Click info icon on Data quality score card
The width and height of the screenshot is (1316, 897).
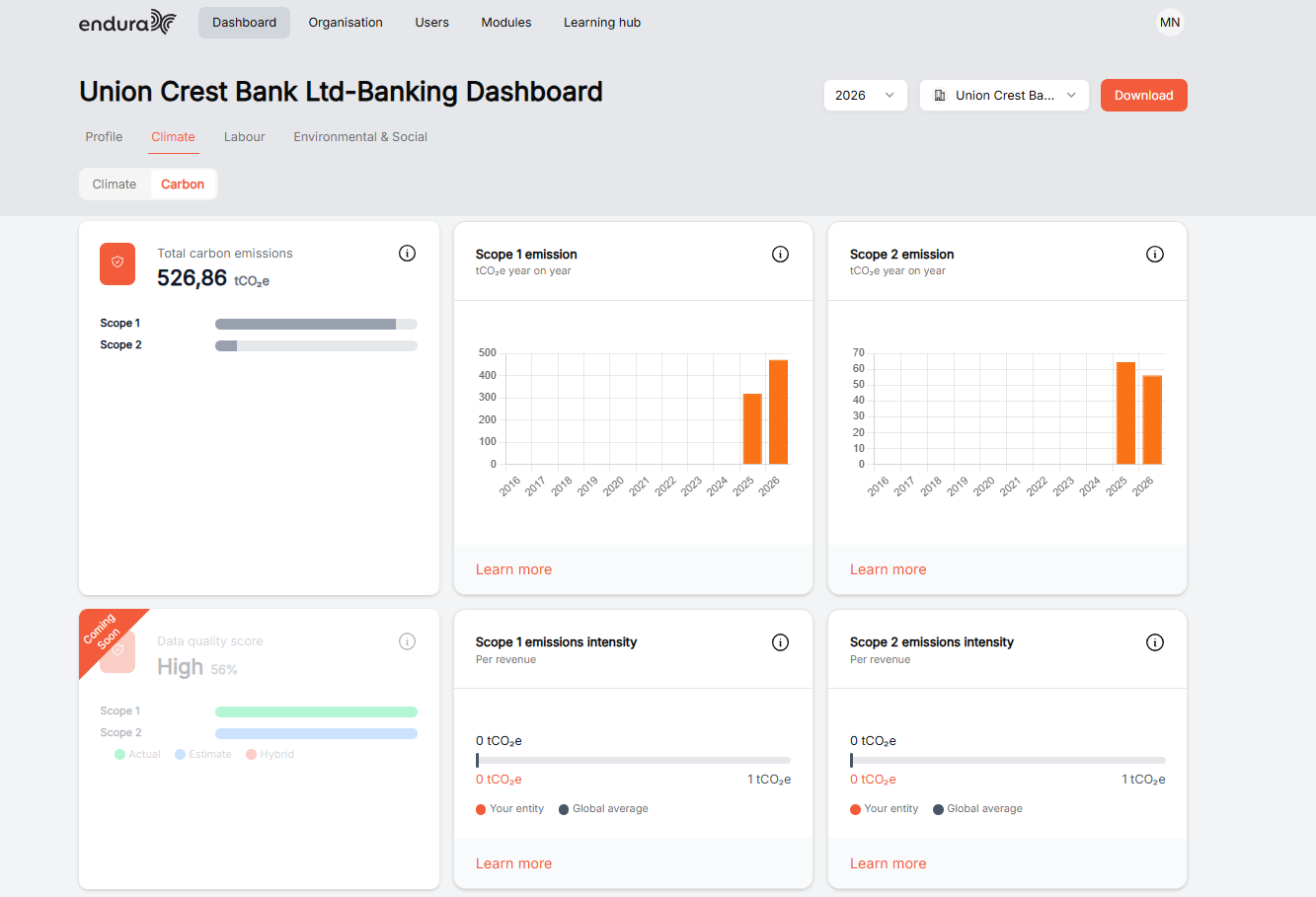pos(407,641)
